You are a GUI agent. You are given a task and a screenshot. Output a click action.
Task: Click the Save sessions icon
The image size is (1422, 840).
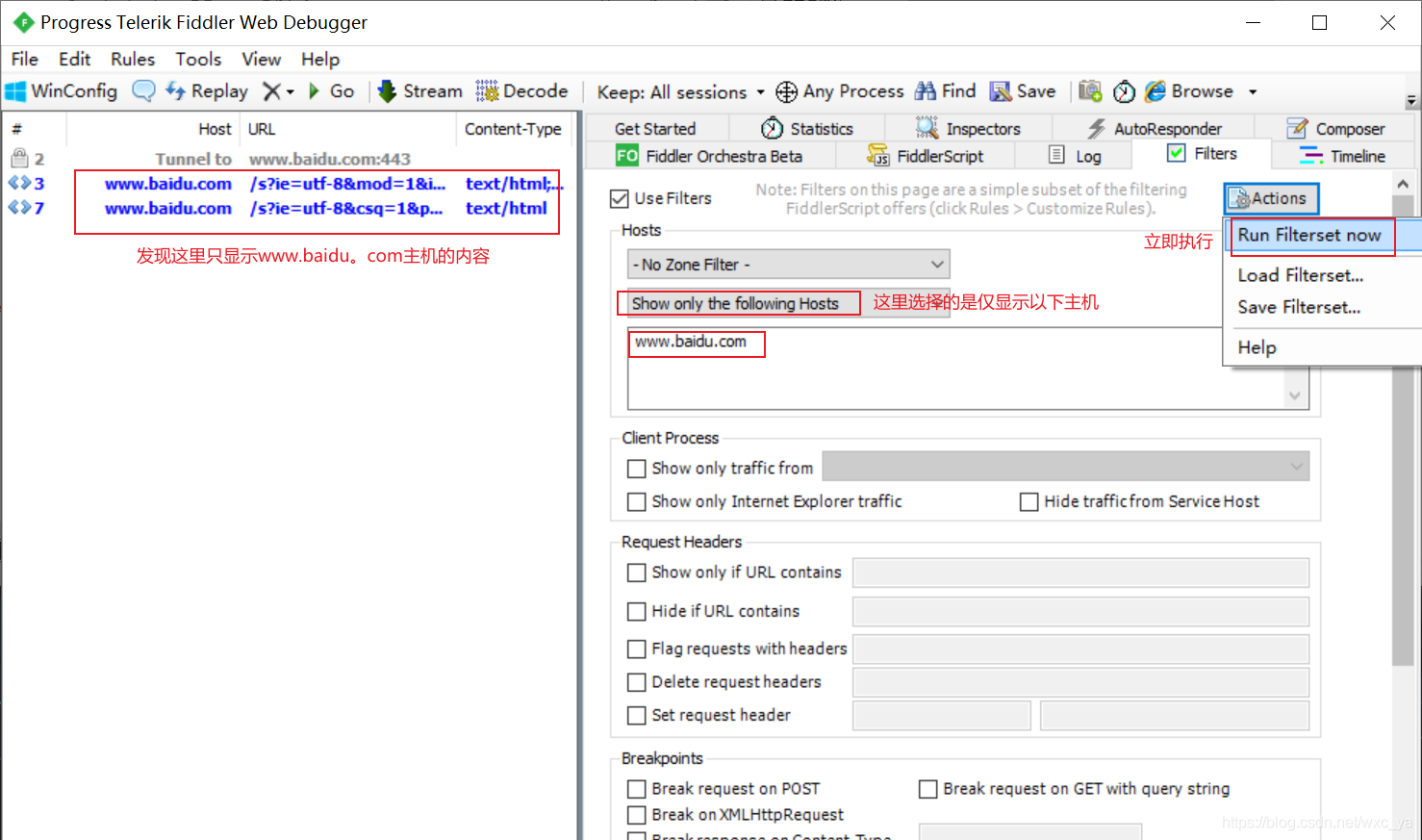[x=1001, y=91]
